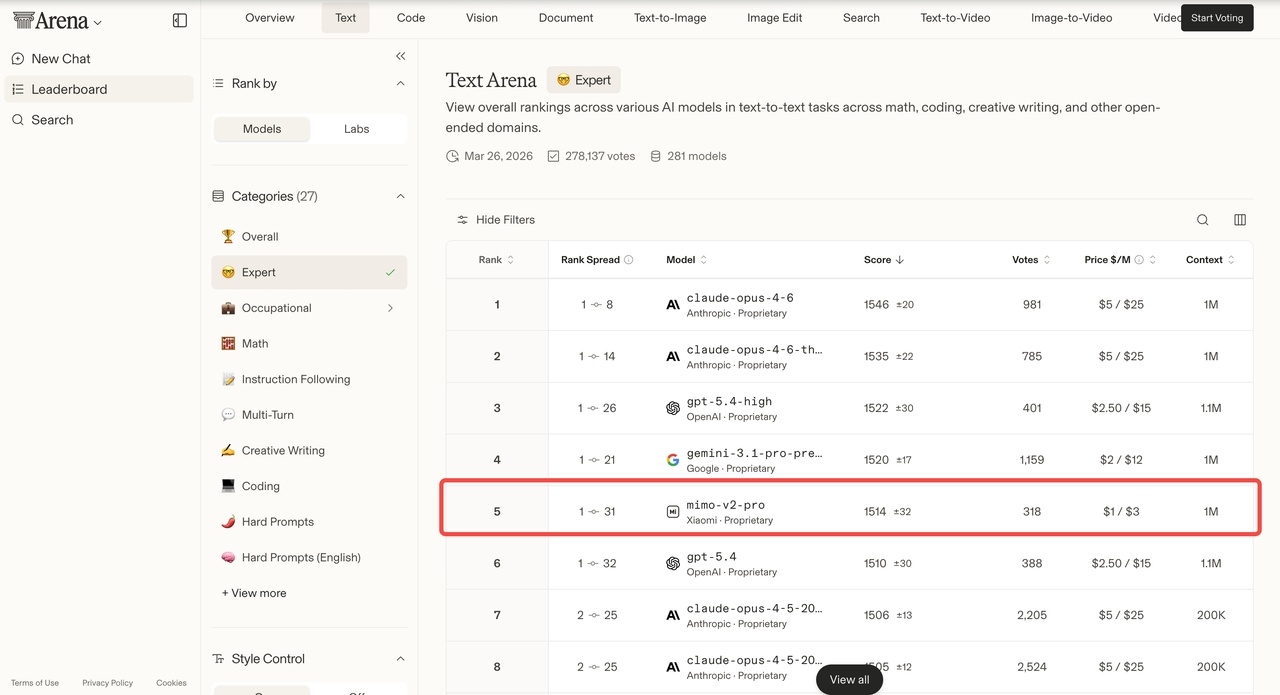Open the column layout icon

pos(1240,220)
